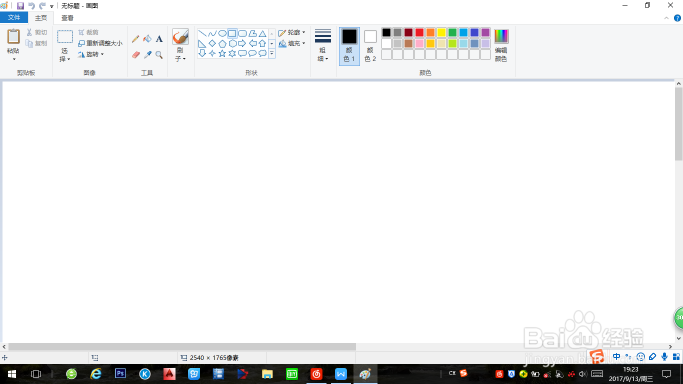Select the Fill with color bucket tool

point(147,39)
